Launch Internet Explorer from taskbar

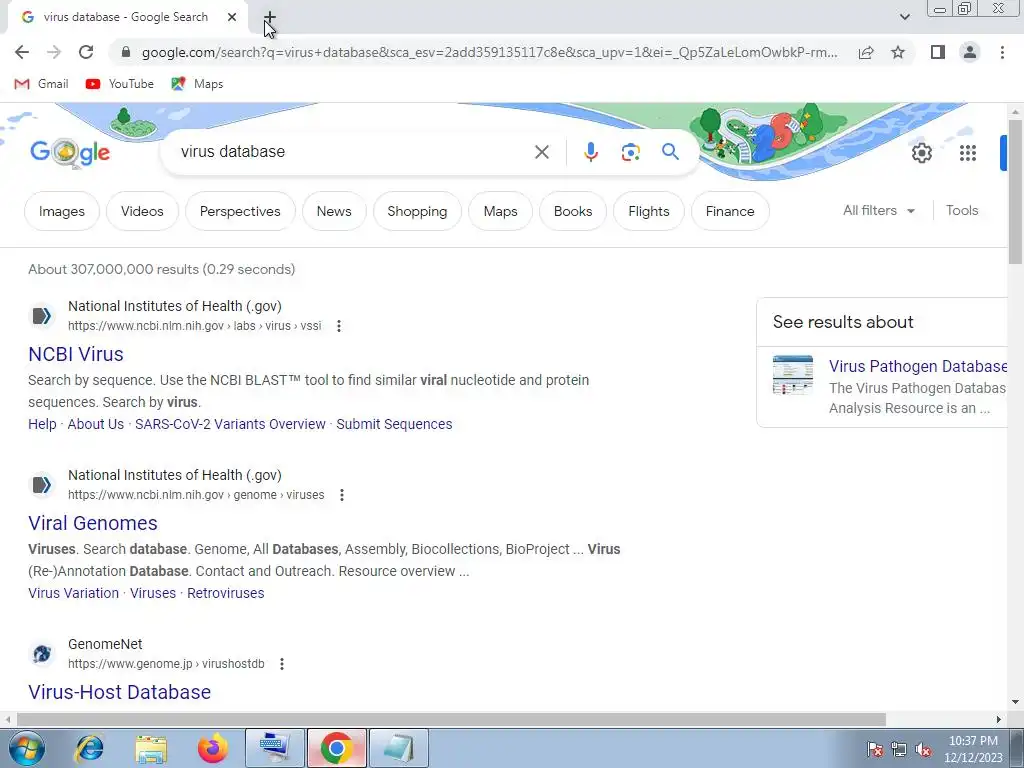point(89,748)
